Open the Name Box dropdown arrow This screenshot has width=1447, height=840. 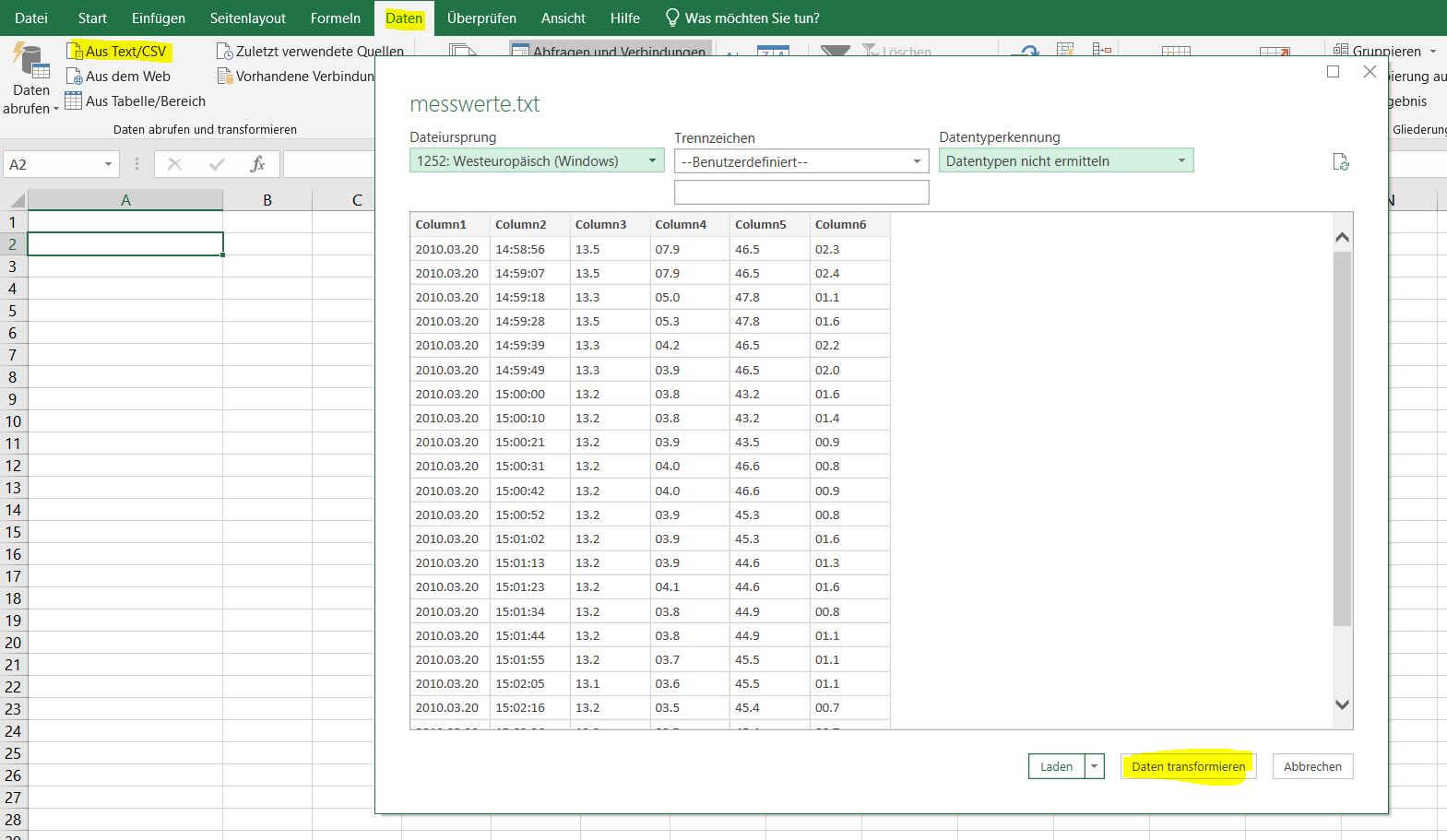(x=108, y=164)
